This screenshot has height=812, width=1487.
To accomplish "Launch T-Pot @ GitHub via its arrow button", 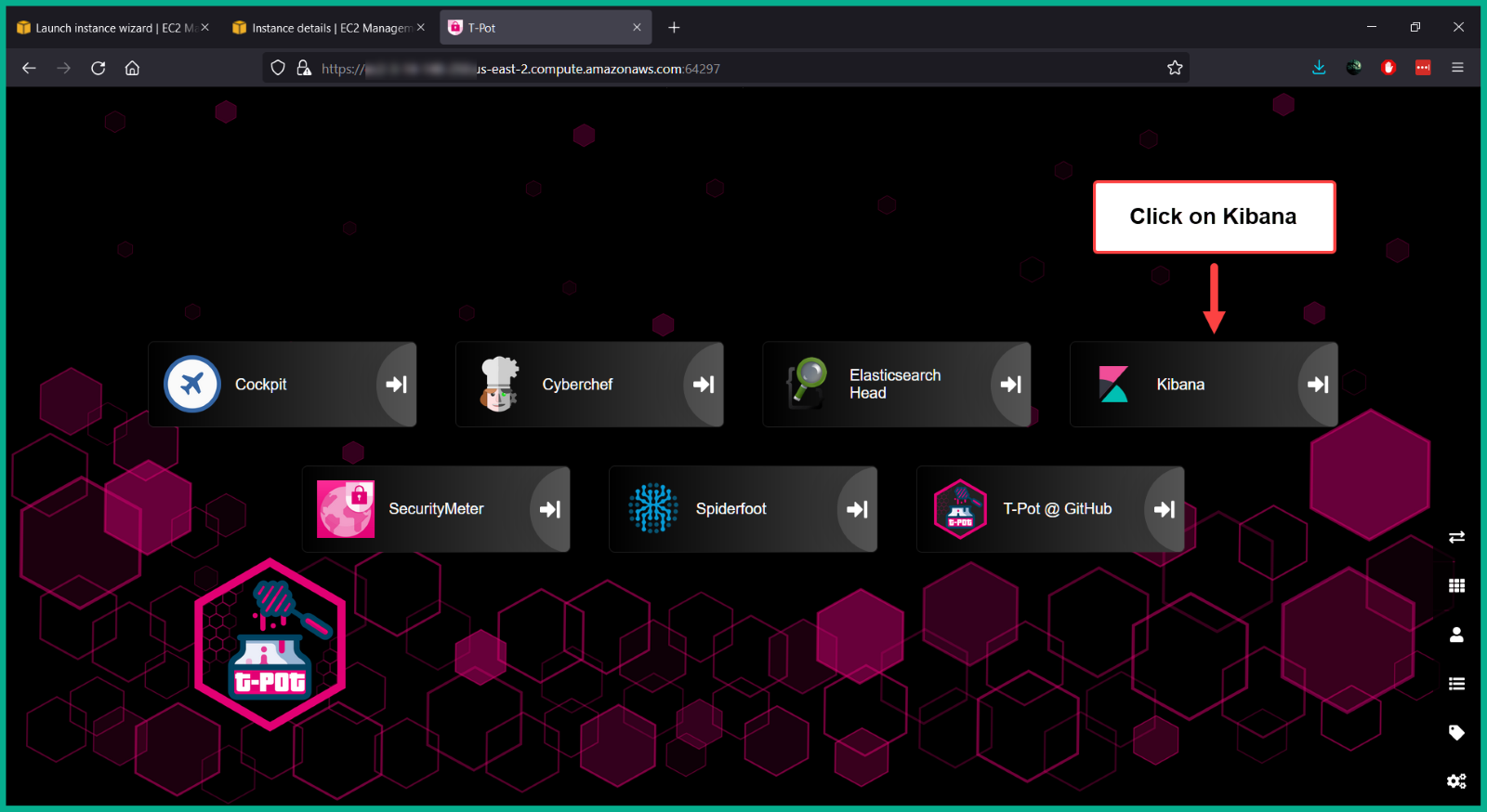I will coord(1165,509).
